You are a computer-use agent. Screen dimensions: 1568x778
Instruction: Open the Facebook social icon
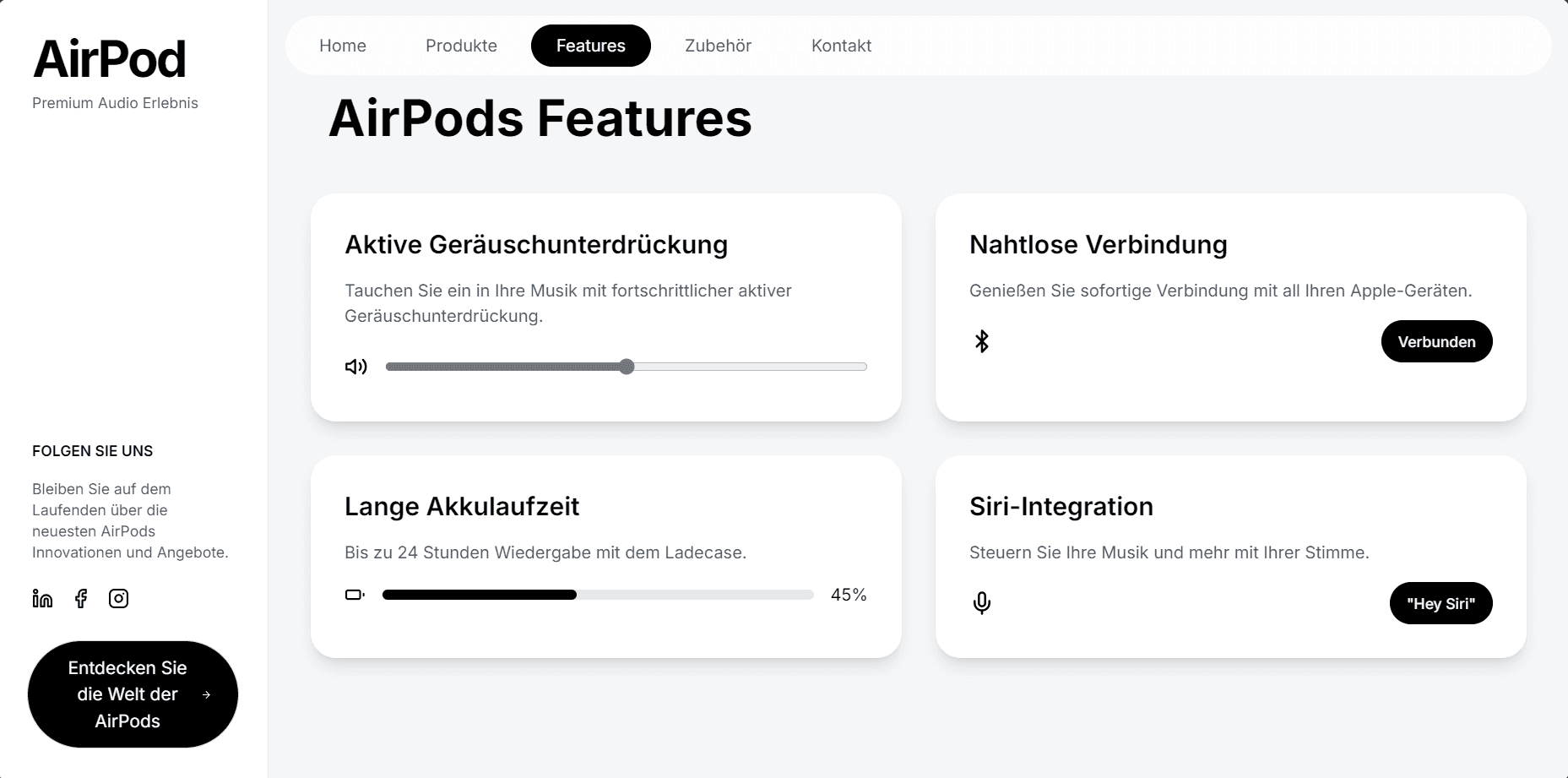coord(81,598)
